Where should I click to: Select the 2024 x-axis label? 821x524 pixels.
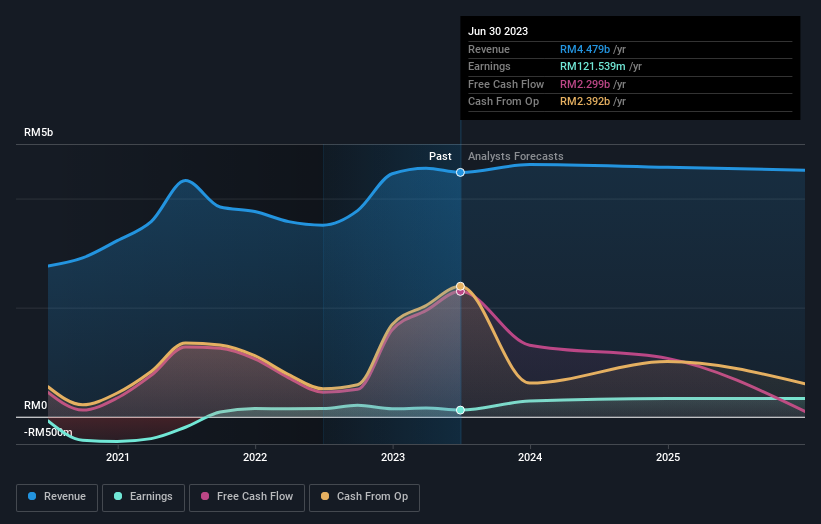point(530,457)
